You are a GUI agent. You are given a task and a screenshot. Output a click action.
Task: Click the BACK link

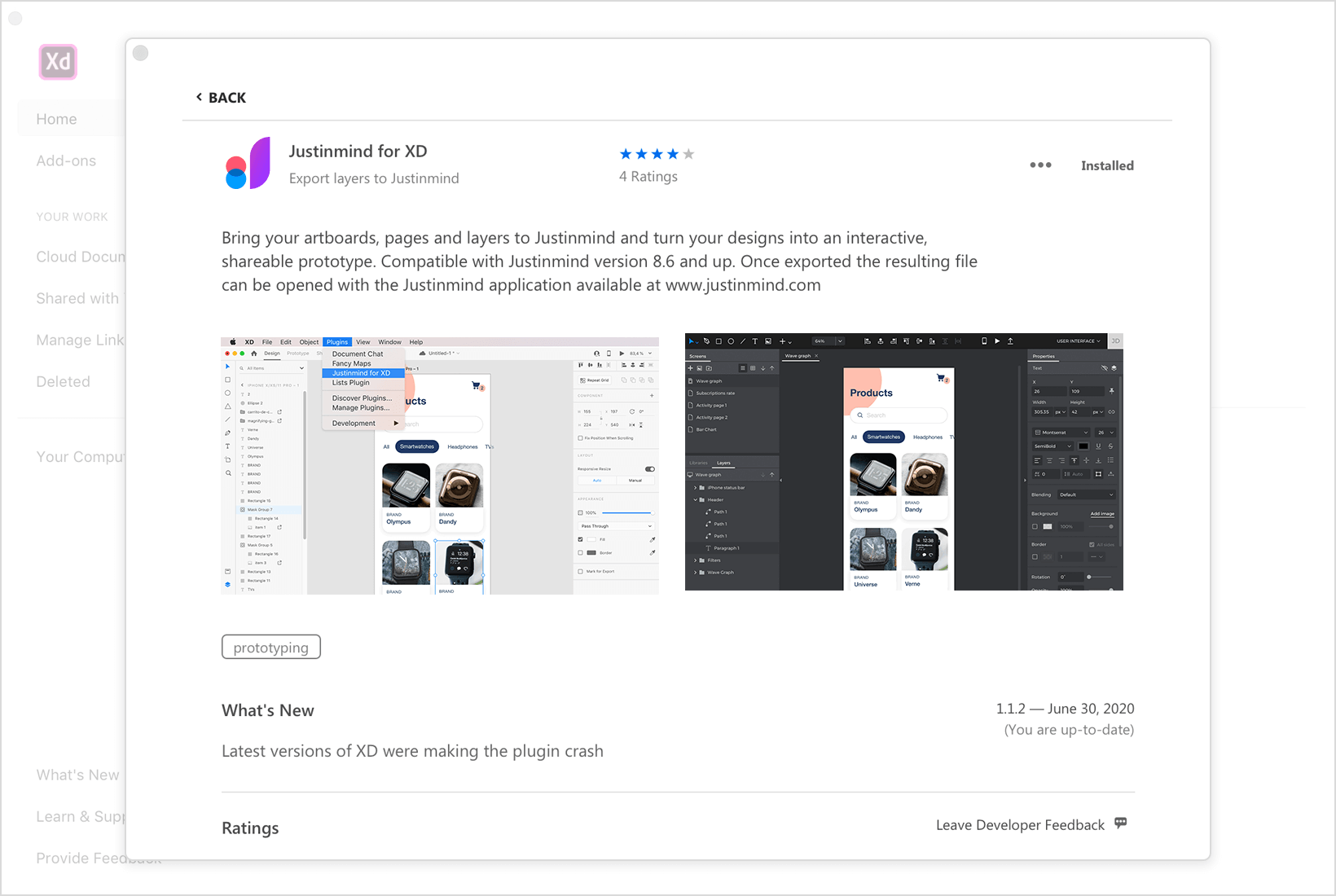tap(221, 98)
